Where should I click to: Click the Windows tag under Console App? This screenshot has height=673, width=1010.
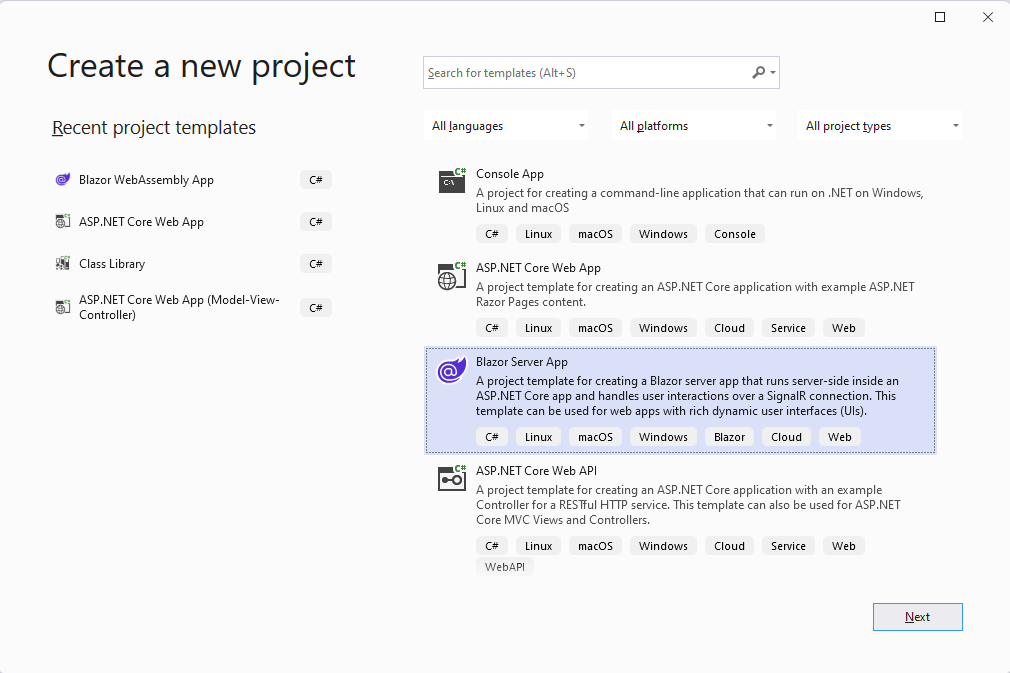(663, 234)
